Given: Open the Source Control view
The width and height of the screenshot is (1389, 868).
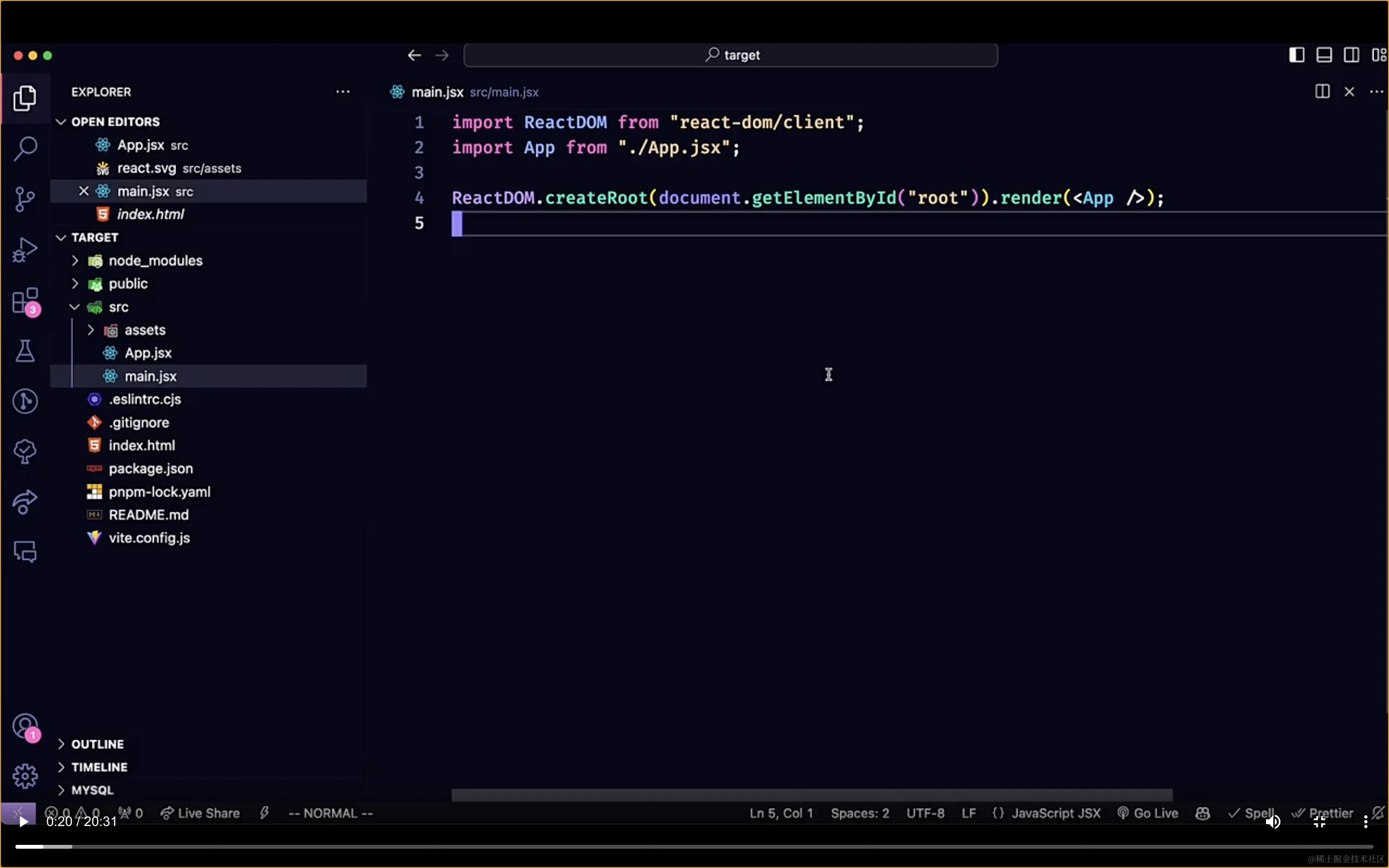Looking at the screenshot, I should [25, 199].
